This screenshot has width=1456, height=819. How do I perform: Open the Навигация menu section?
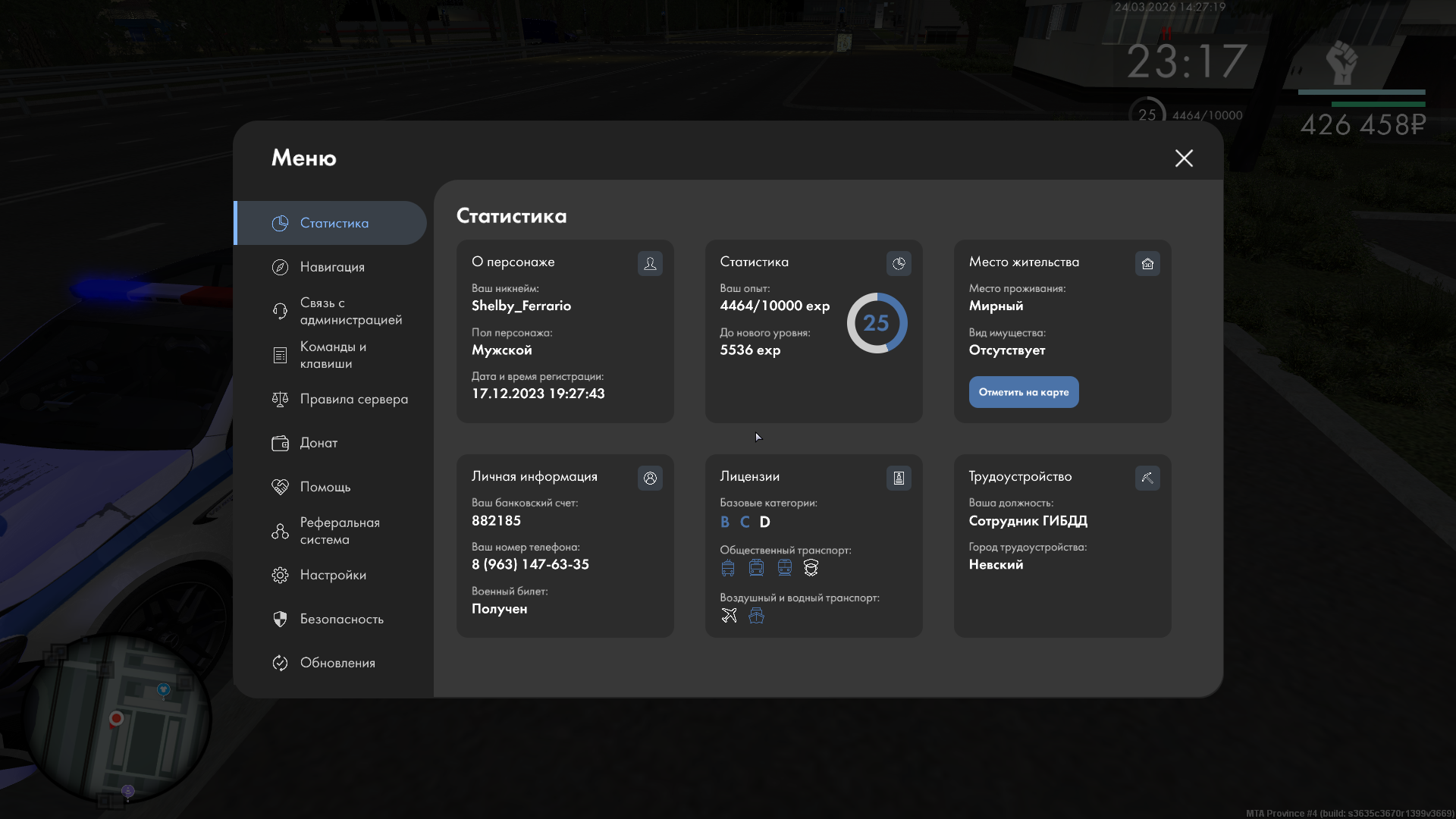(331, 267)
